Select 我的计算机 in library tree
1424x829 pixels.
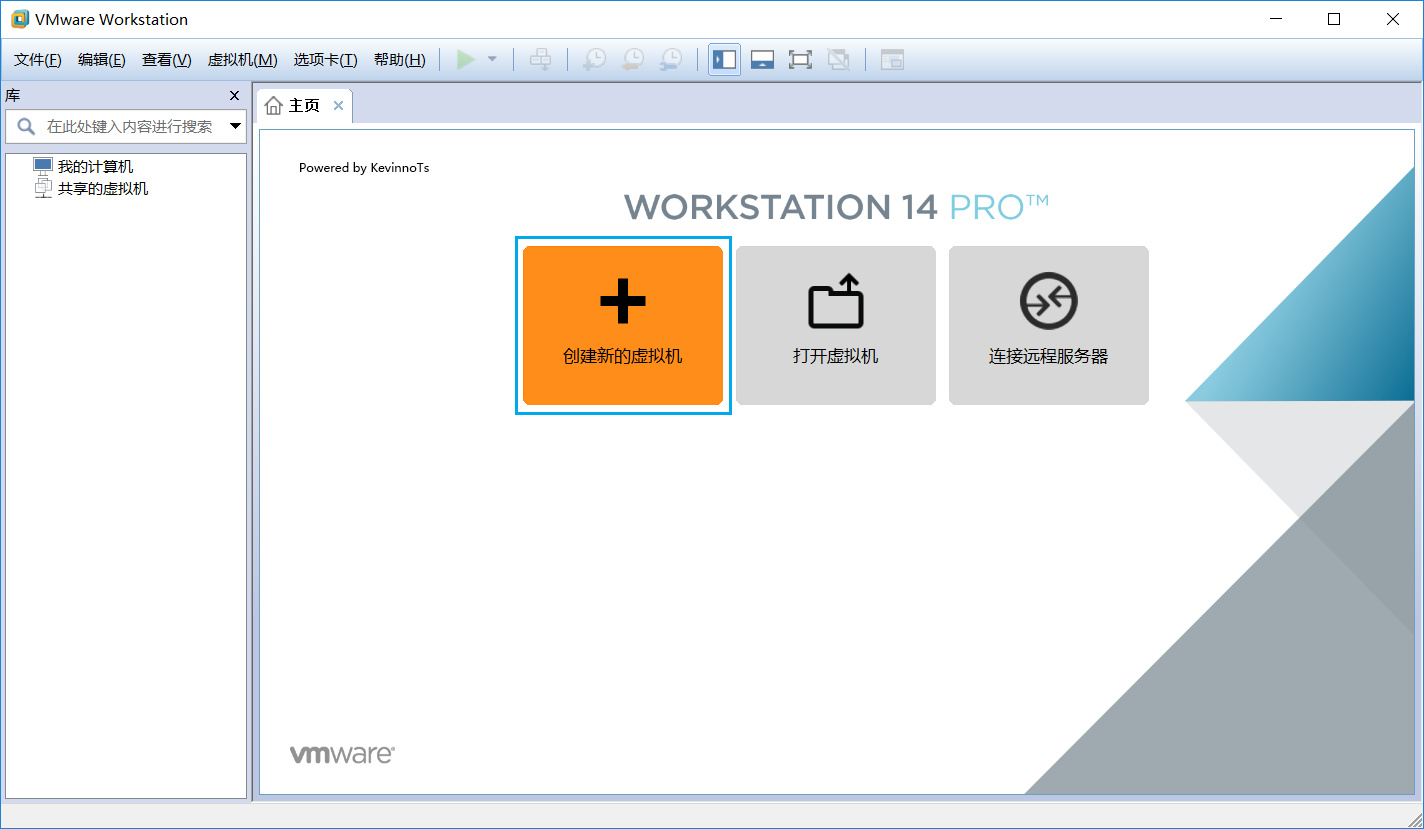(x=95, y=167)
